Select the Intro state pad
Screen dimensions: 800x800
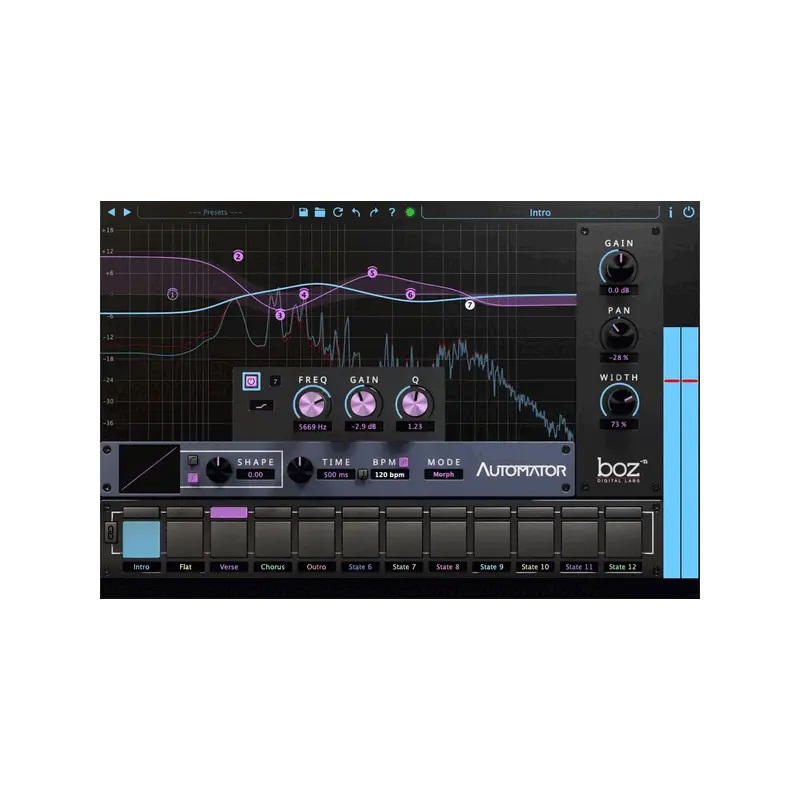(x=141, y=539)
